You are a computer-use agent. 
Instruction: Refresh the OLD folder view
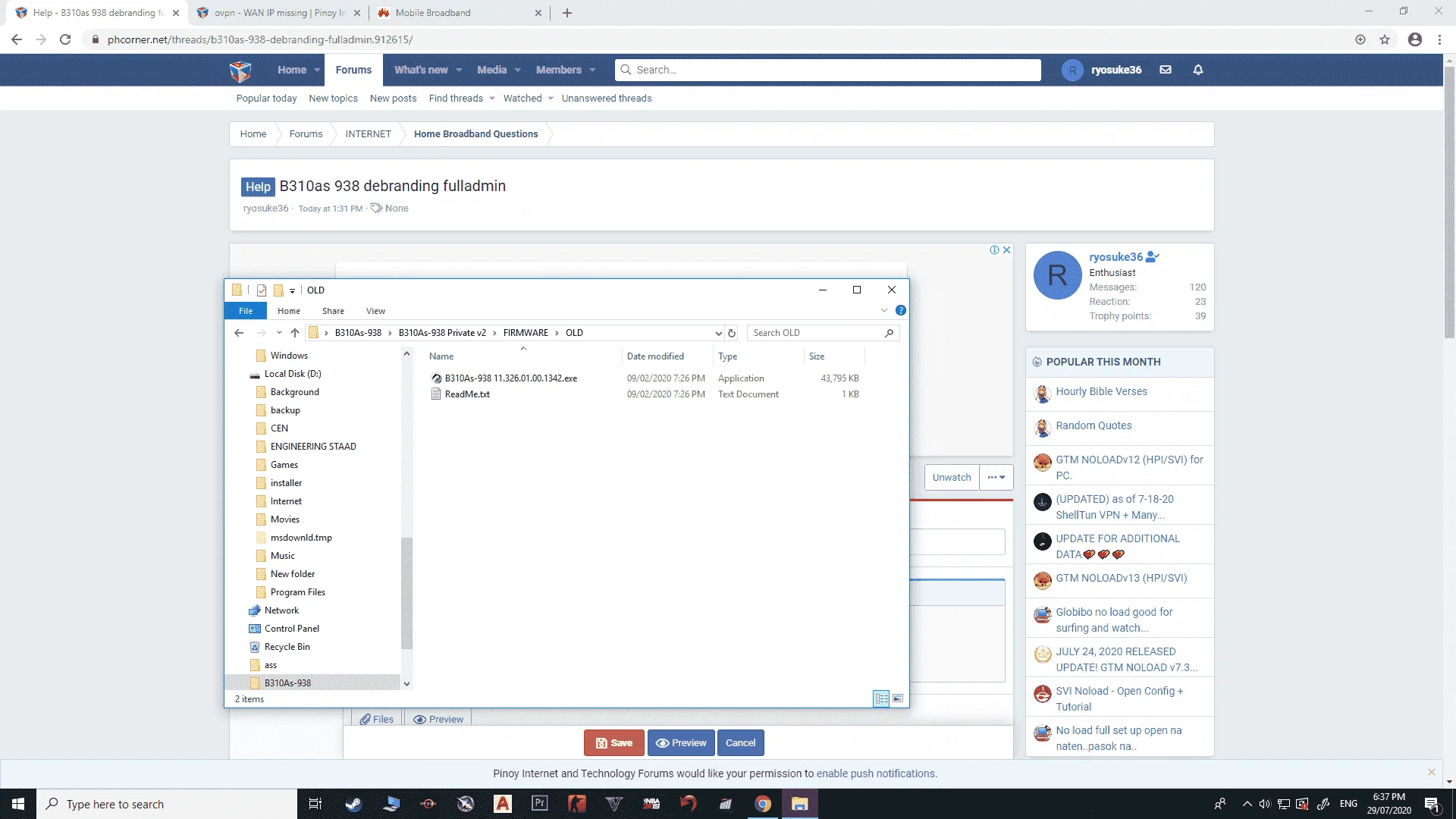pos(732,333)
